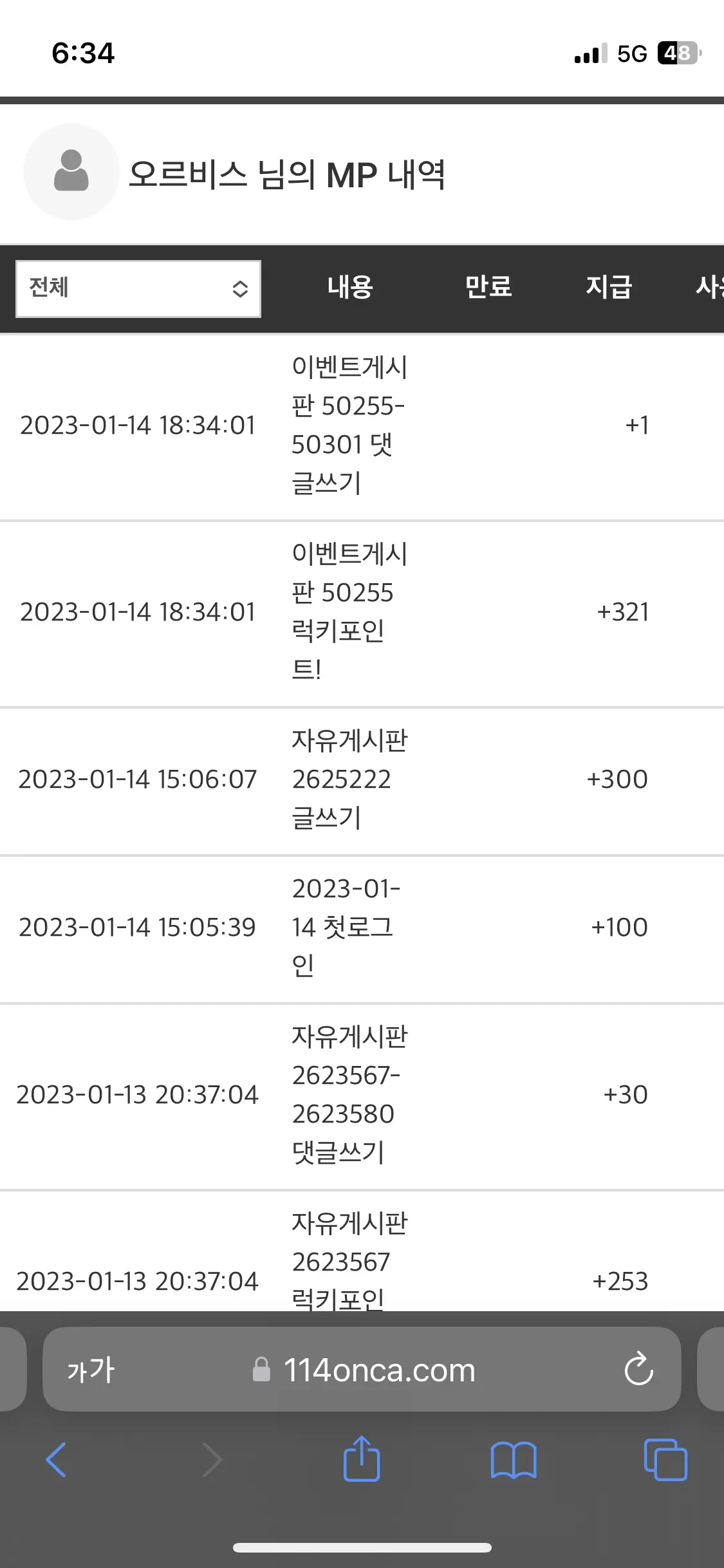724x1568 pixels.
Task: Tap the home indicator bar
Action: click(x=362, y=1548)
